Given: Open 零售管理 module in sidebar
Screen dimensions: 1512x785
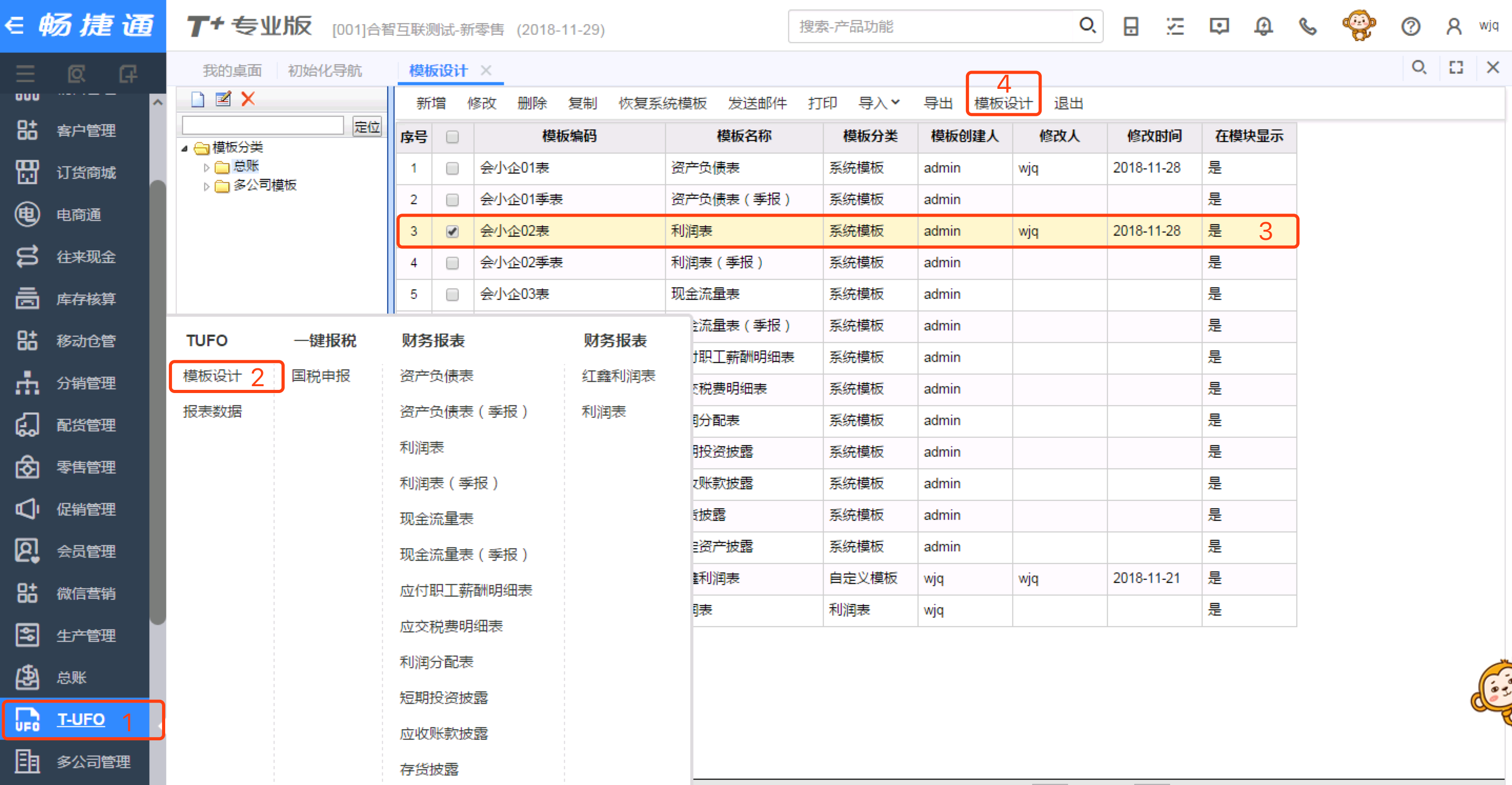Looking at the screenshot, I should [x=75, y=467].
